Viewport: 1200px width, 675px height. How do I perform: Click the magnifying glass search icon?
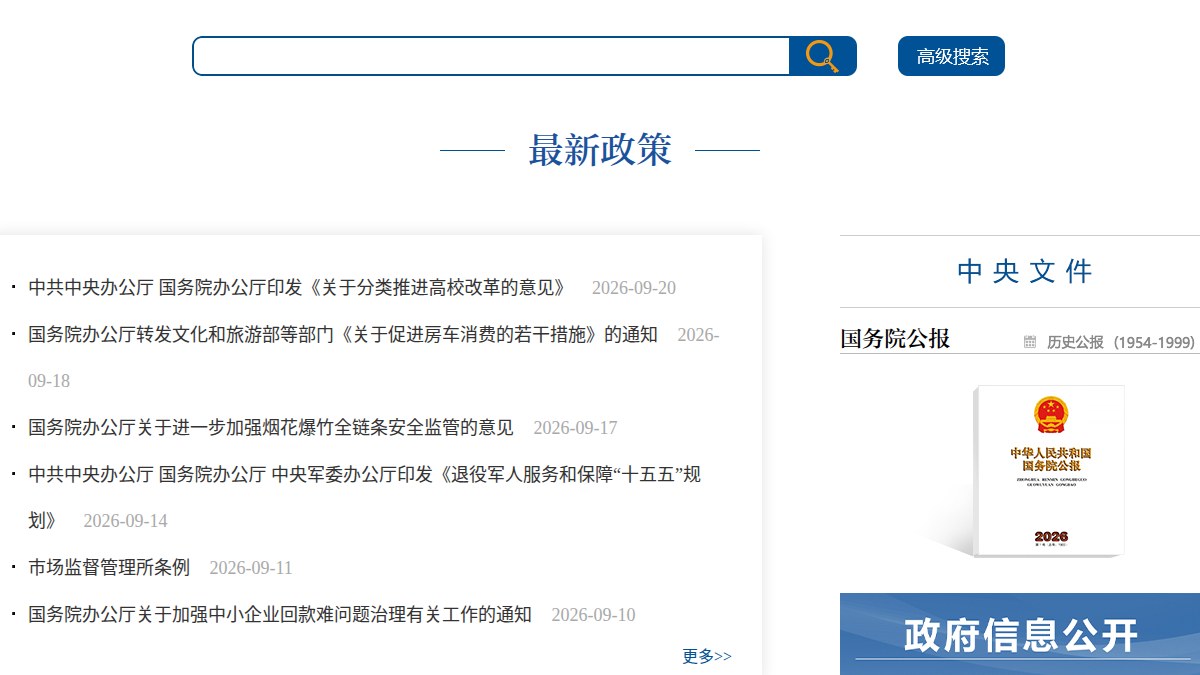coord(822,56)
